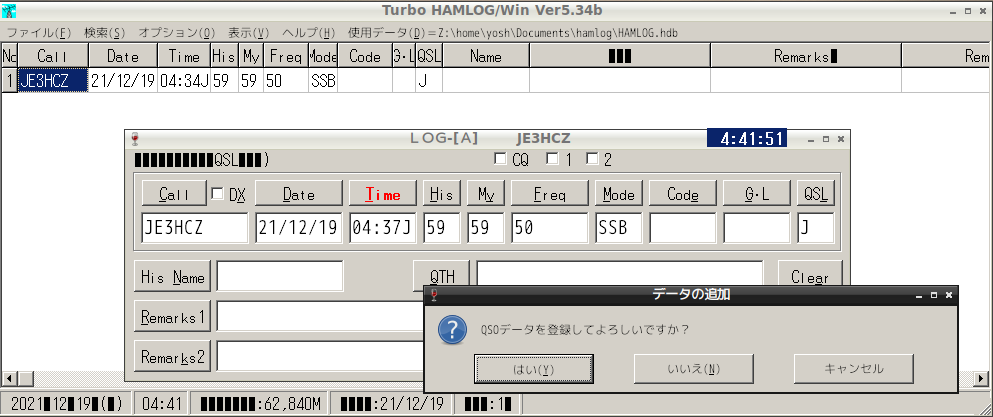Click the callsign input field containing JE3HCZ
This screenshot has height=417, width=993.
(x=195, y=228)
